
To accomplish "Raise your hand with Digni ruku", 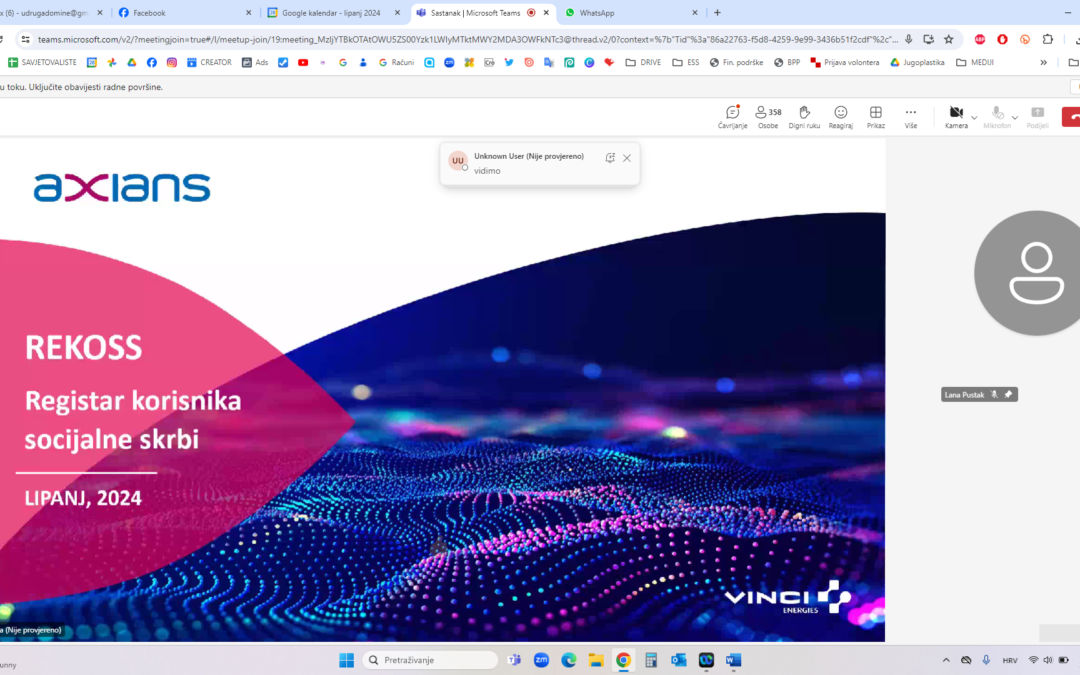I will (x=804, y=116).
